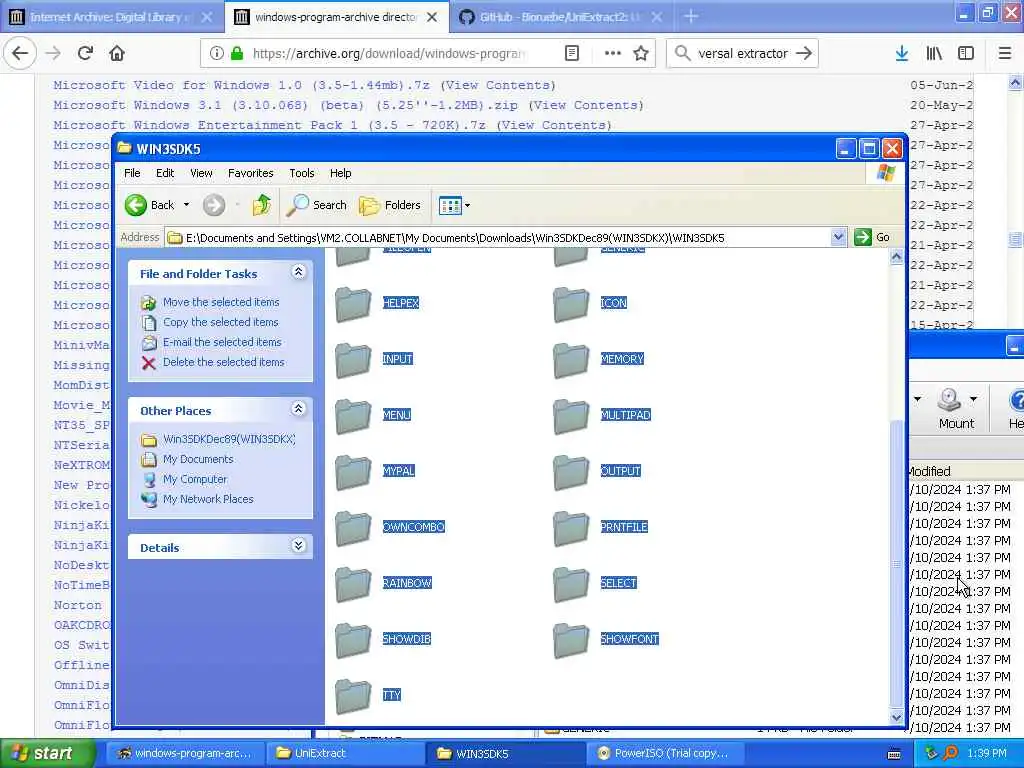Toggle Firefox reader view icon
Screen dimensions: 1024x768
(571, 53)
